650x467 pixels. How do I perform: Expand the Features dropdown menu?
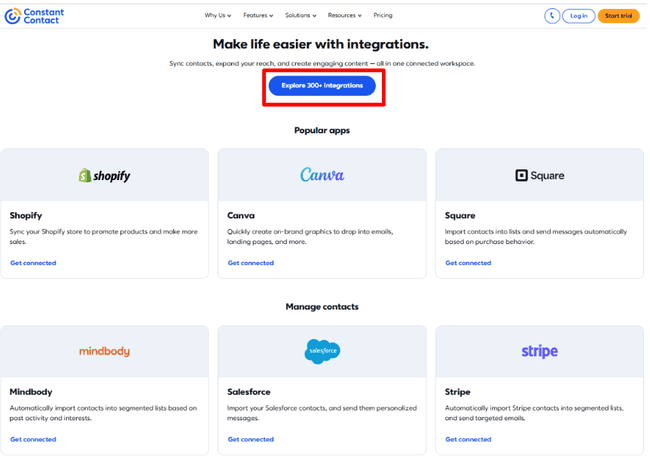[x=259, y=15]
